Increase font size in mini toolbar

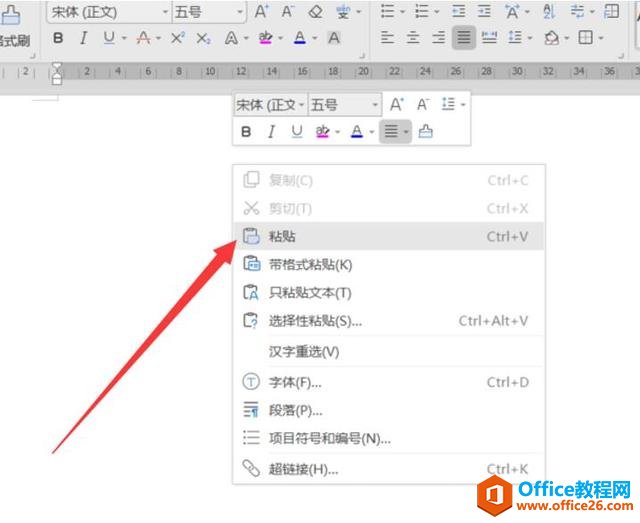pos(396,105)
